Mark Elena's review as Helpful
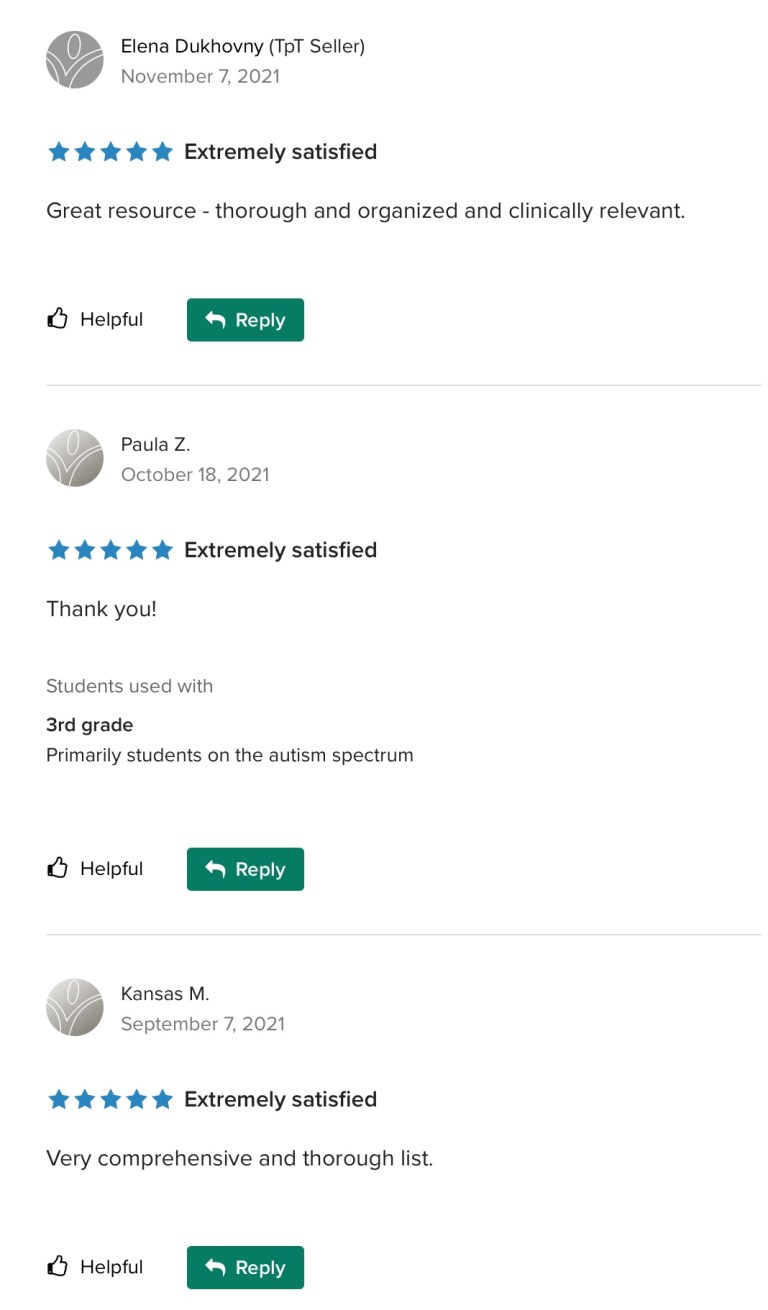The width and height of the screenshot is (768, 1310). [x=94, y=319]
